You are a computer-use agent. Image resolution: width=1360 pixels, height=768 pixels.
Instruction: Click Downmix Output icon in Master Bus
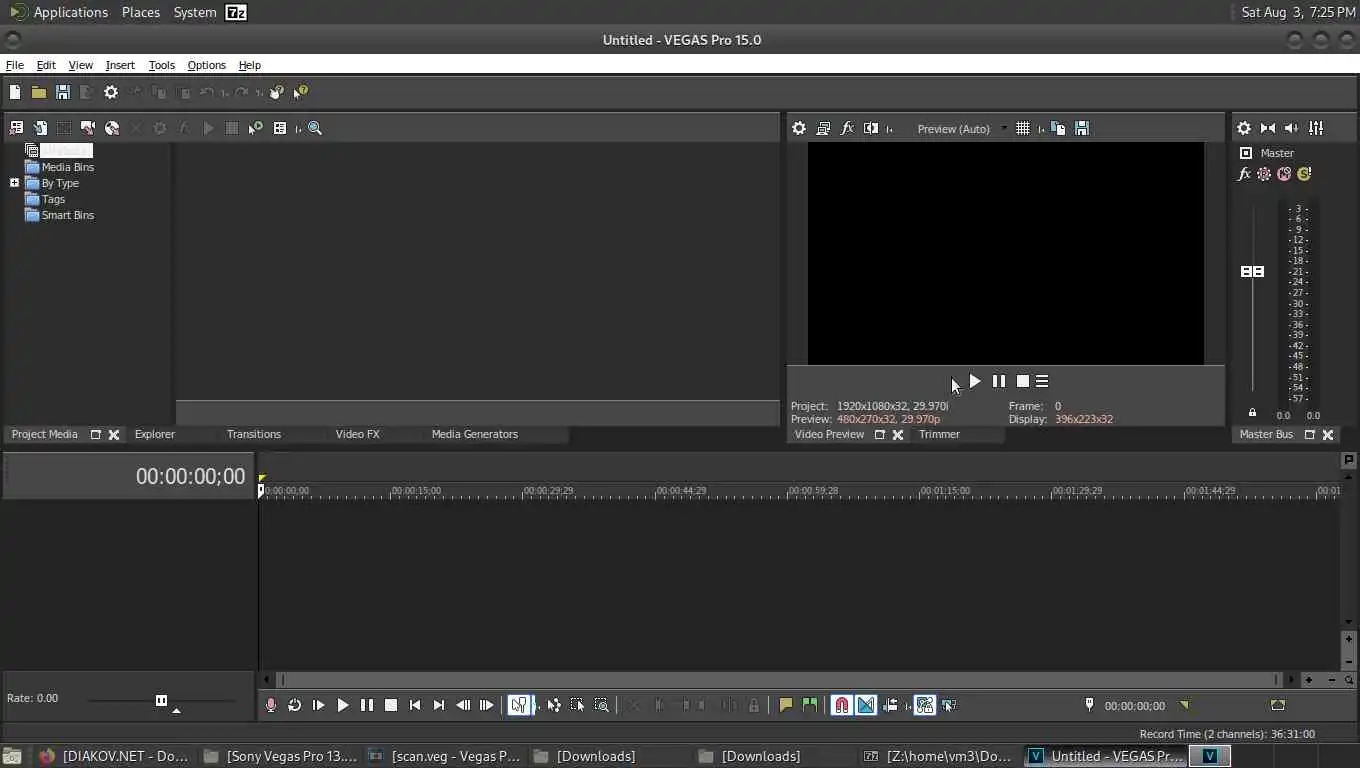[1268, 128]
